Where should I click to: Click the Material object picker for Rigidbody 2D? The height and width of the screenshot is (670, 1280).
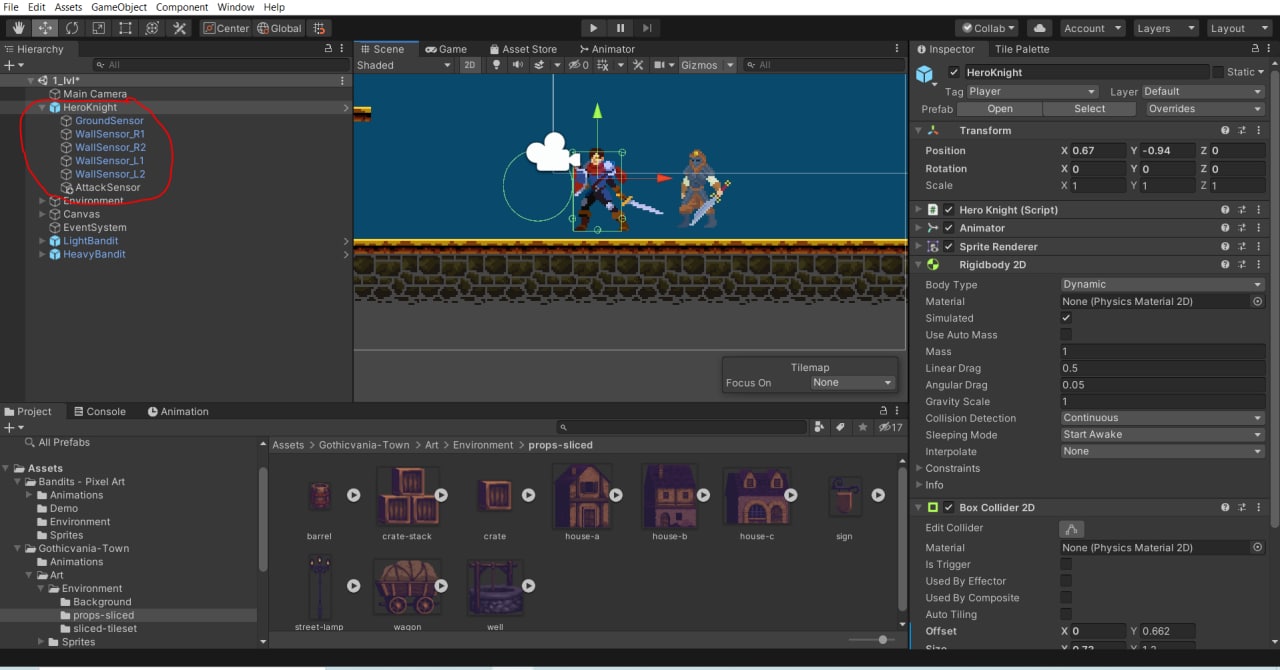[1258, 301]
